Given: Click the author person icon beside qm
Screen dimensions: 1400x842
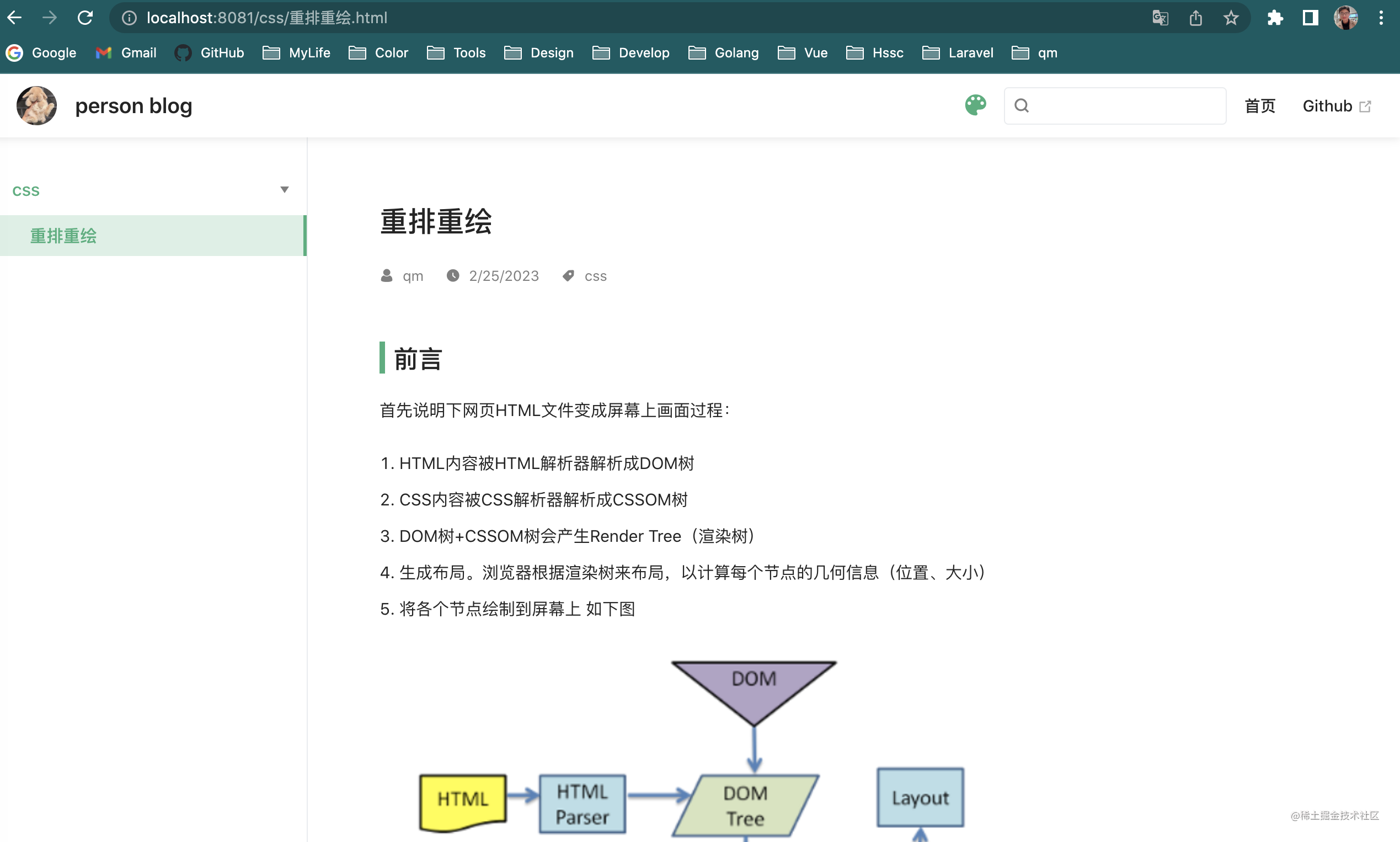Looking at the screenshot, I should click(386, 276).
